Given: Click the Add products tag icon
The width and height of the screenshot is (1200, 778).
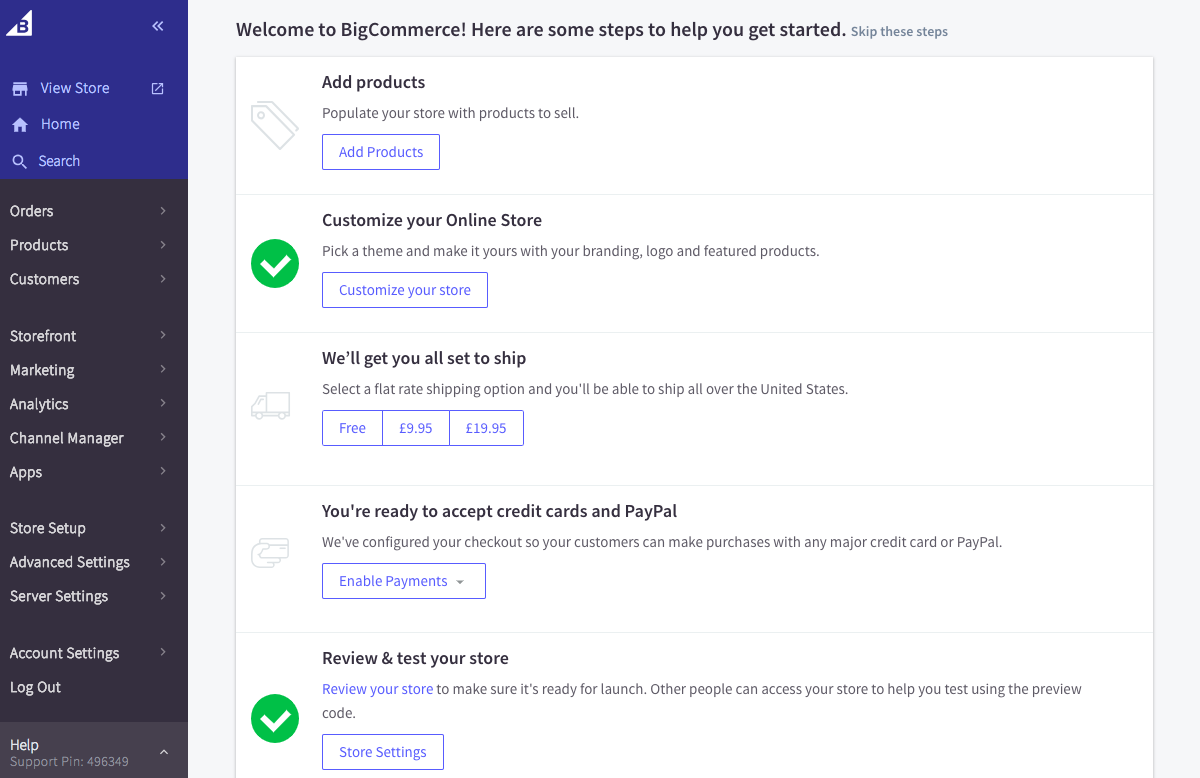Looking at the screenshot, I should pos(274,126).
